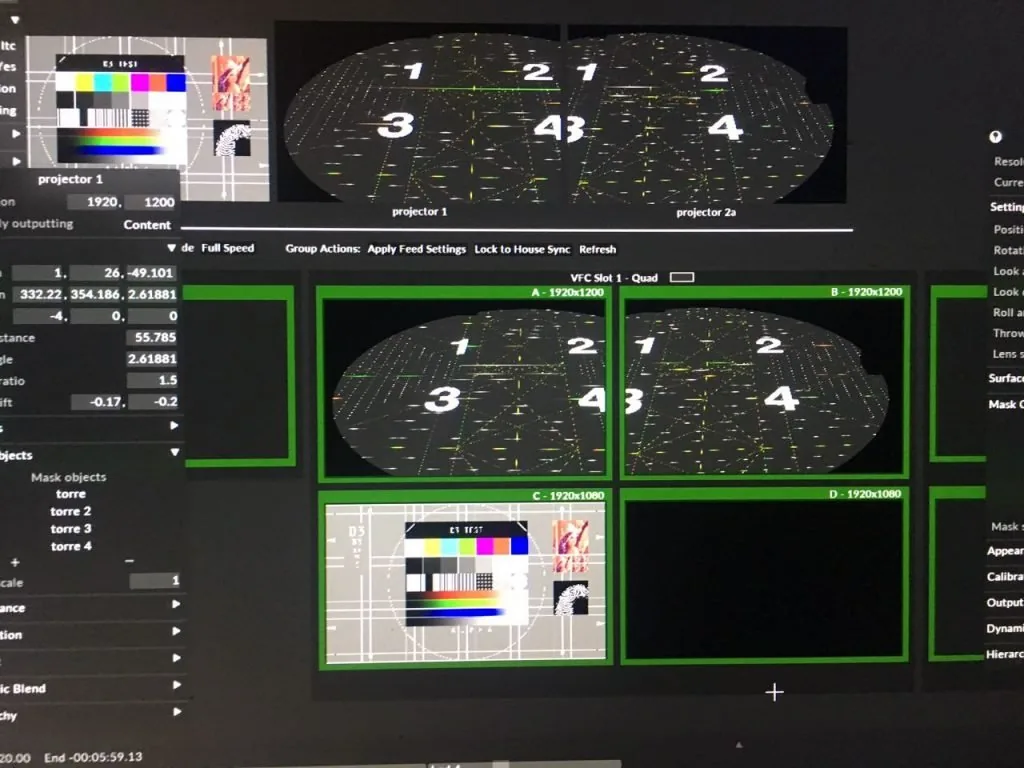Expand the Dynamic Blend section arrow

(x=176, y=685)
